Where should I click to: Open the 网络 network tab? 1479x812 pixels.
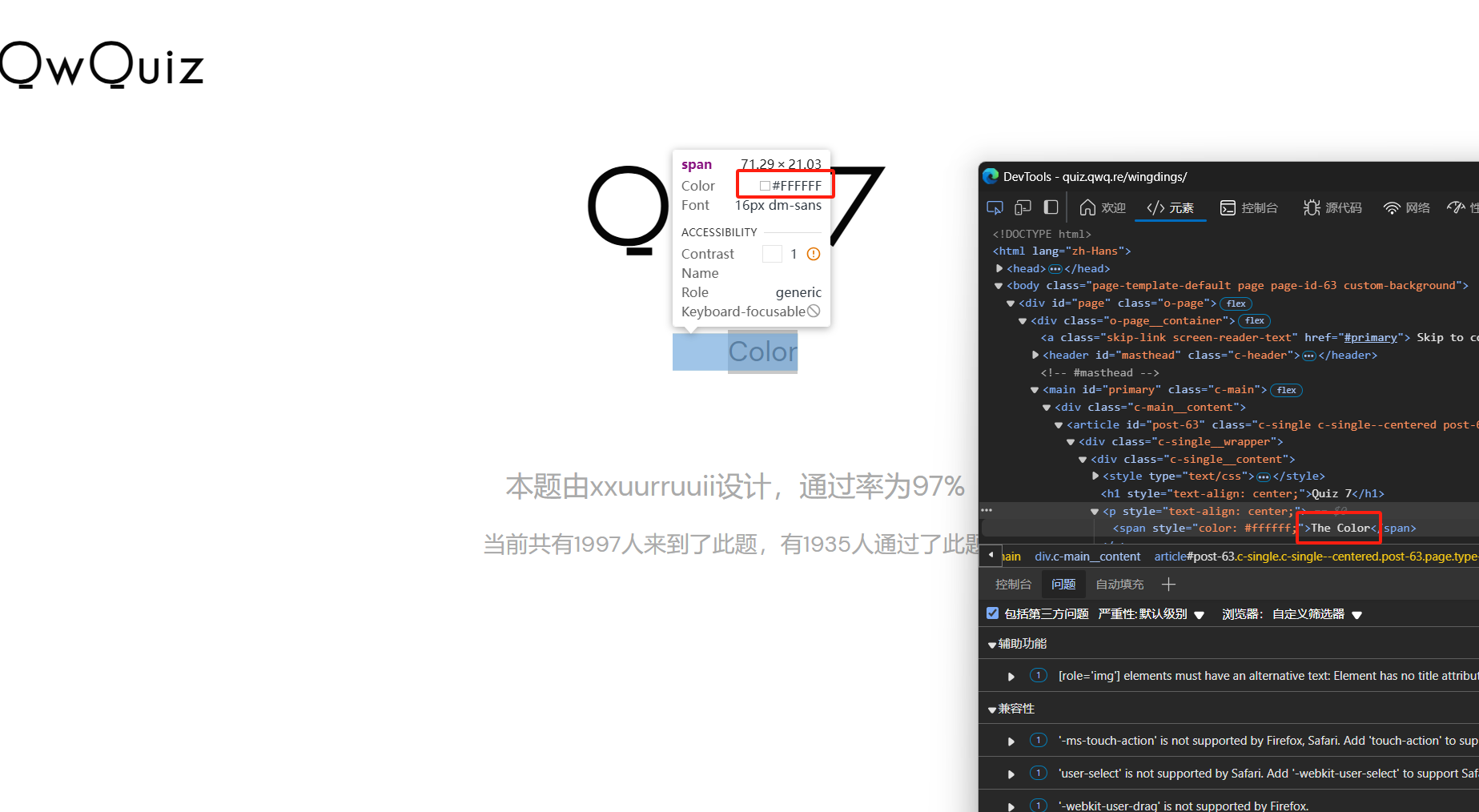(x=1406, y=207)
